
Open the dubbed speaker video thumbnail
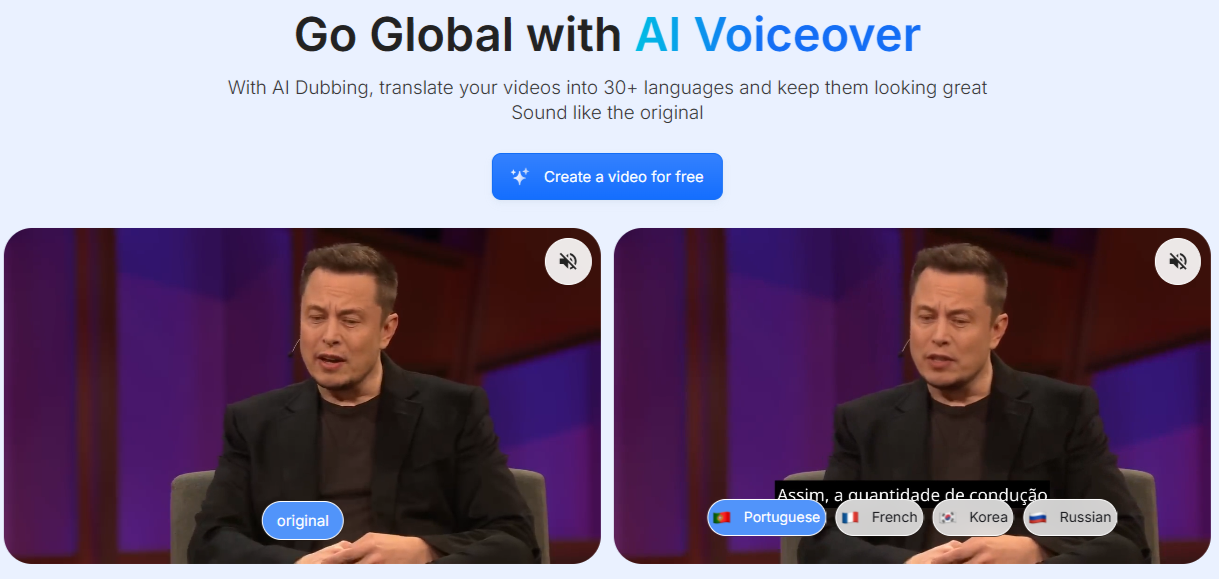(912, 396)
